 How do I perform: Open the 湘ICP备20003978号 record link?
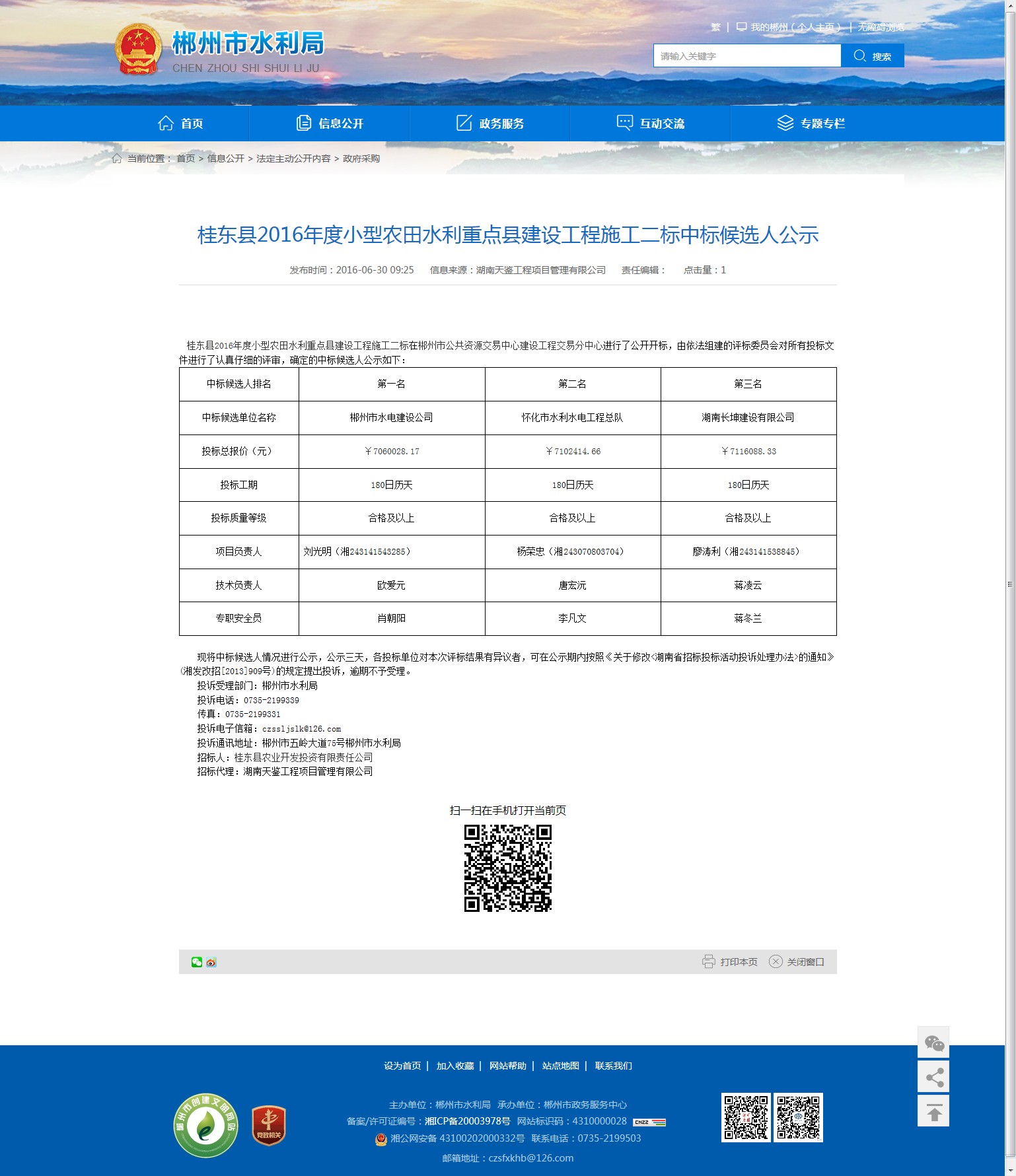[468, 1121]
